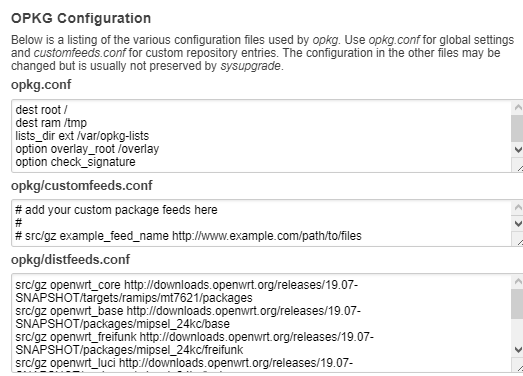523x376 pixels.
Task: Click the distfeeds.conf scrollbar thumb
Action: tap(517, 304)
